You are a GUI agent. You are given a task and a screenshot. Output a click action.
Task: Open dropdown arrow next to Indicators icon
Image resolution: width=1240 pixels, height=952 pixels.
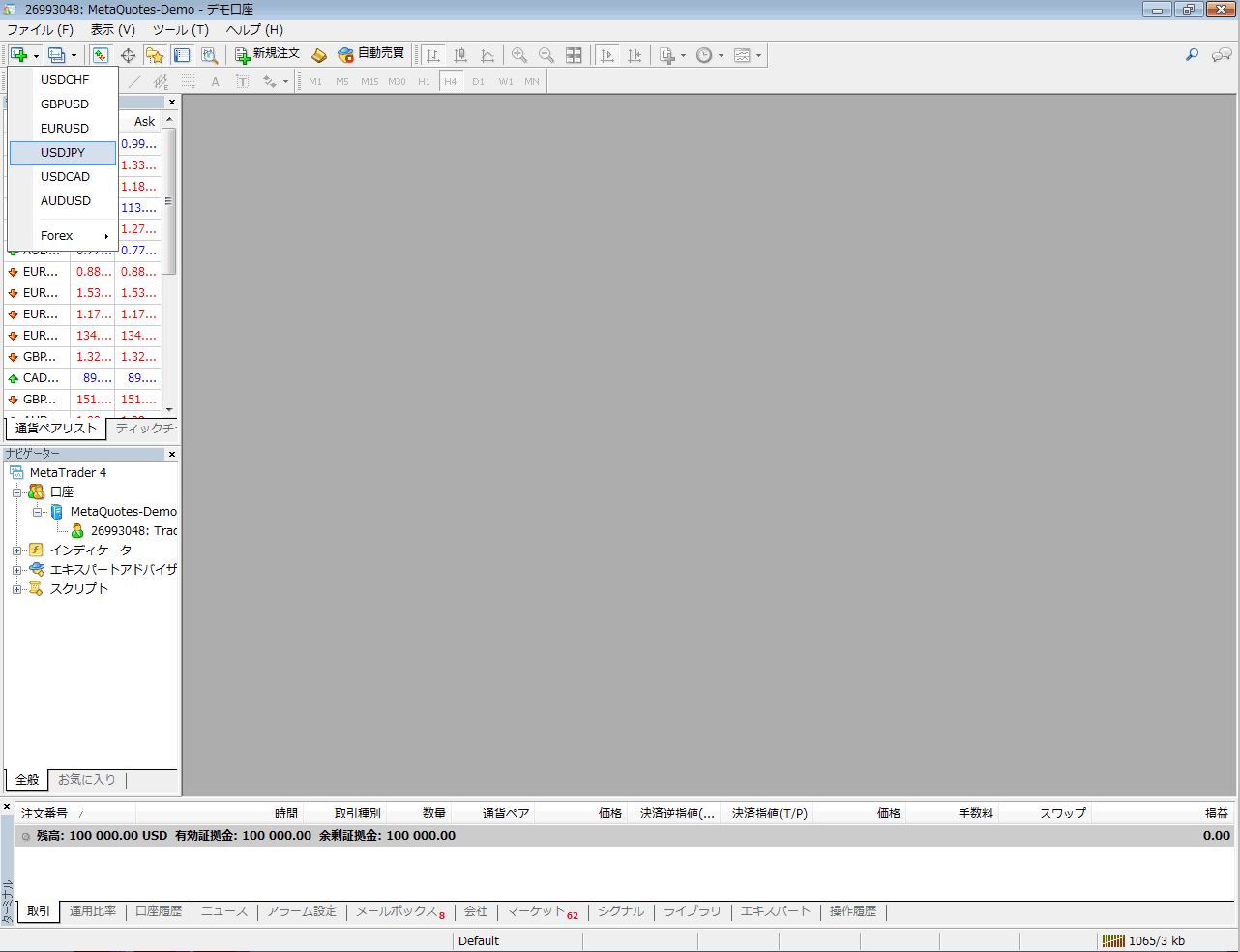click(683, 55)
